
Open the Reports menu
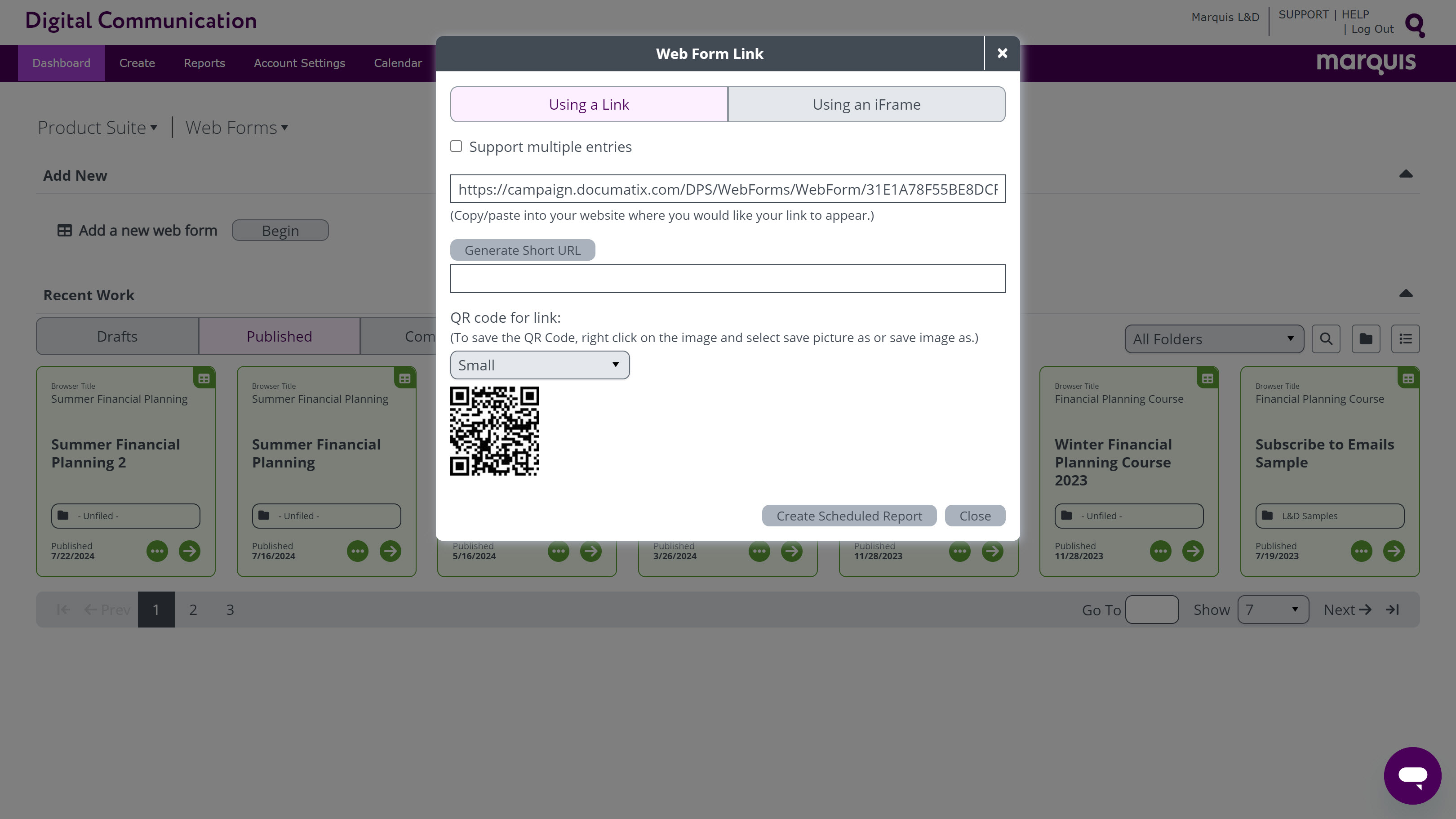coord(204,63)
